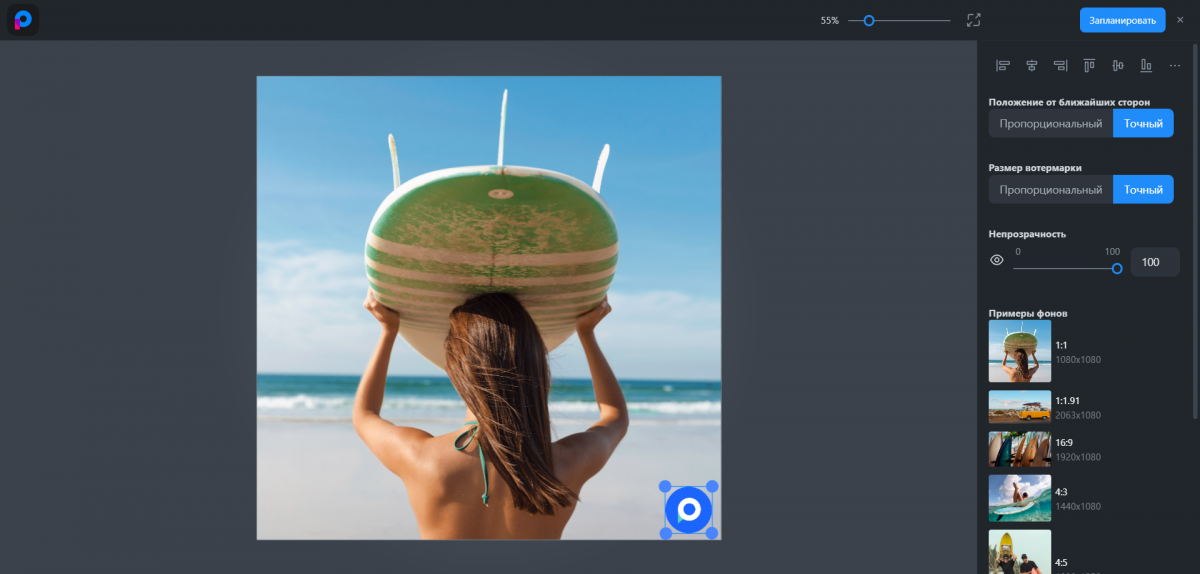Select the 16:9 surfboards background thumbnail
The height and width of the screenshot is (574, 1200).
click(x=1020, y=449)
